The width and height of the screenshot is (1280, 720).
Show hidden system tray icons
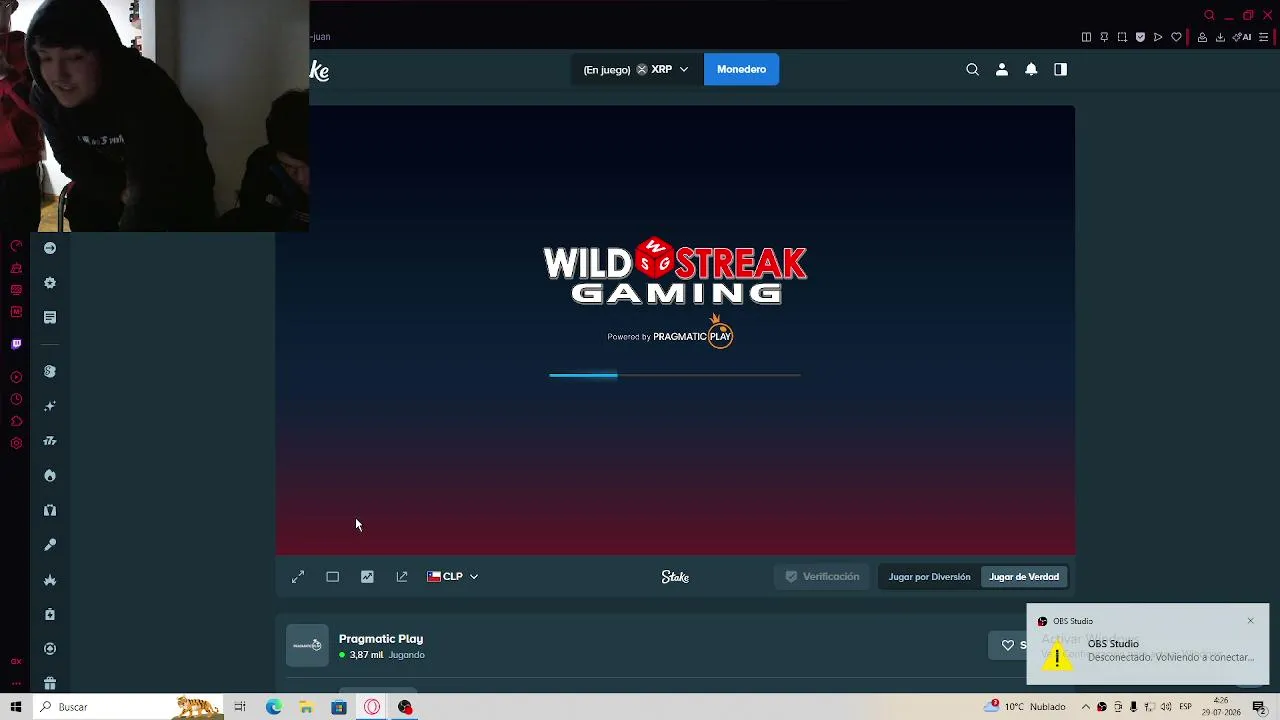[x=1085, y=707]
